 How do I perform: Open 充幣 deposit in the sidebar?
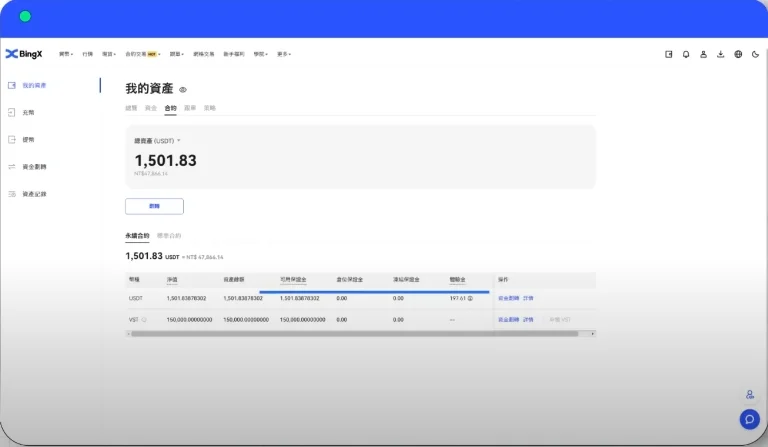[x=28, y=113]
